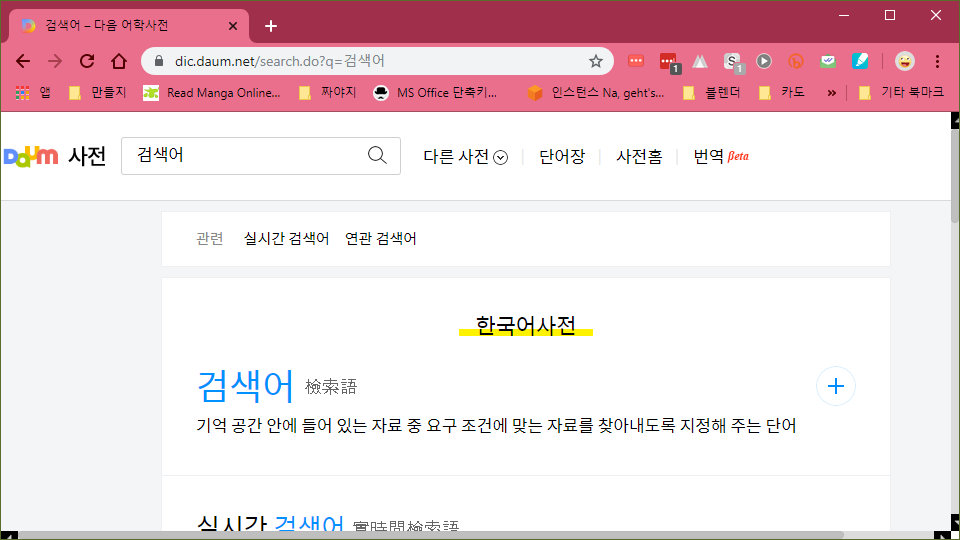Open the 검색어 headword link
Screen dimensions: 960x540
pos(245,385)
